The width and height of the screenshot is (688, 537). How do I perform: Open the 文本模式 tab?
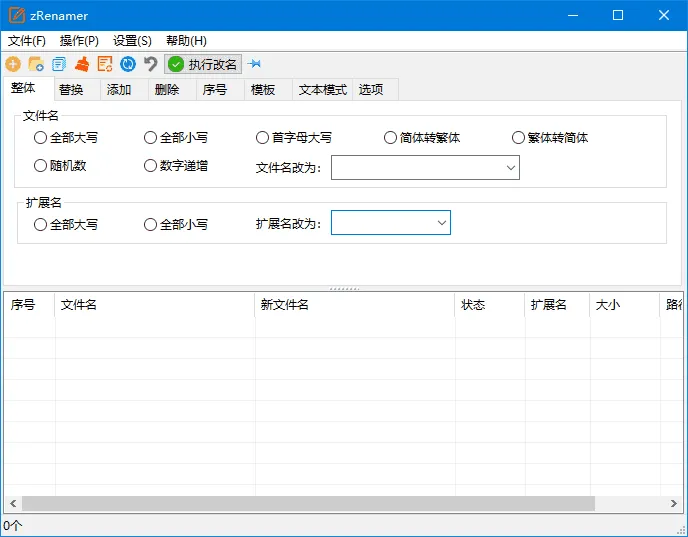click(322, 90)
